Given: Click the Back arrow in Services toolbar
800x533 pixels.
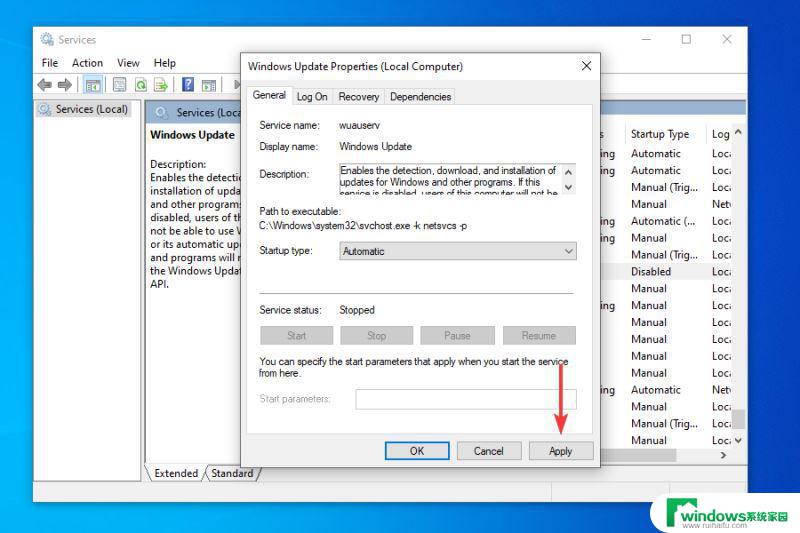Looking at the screenshot, I should pyautogui.click(x=44, y=85).
